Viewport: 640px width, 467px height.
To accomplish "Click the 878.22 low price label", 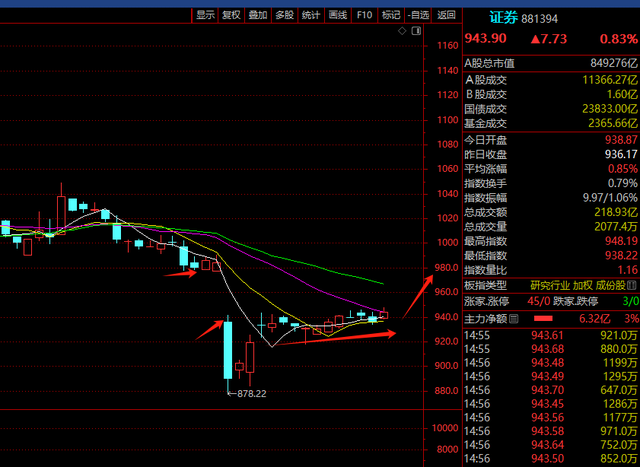I will click(251, 394).
